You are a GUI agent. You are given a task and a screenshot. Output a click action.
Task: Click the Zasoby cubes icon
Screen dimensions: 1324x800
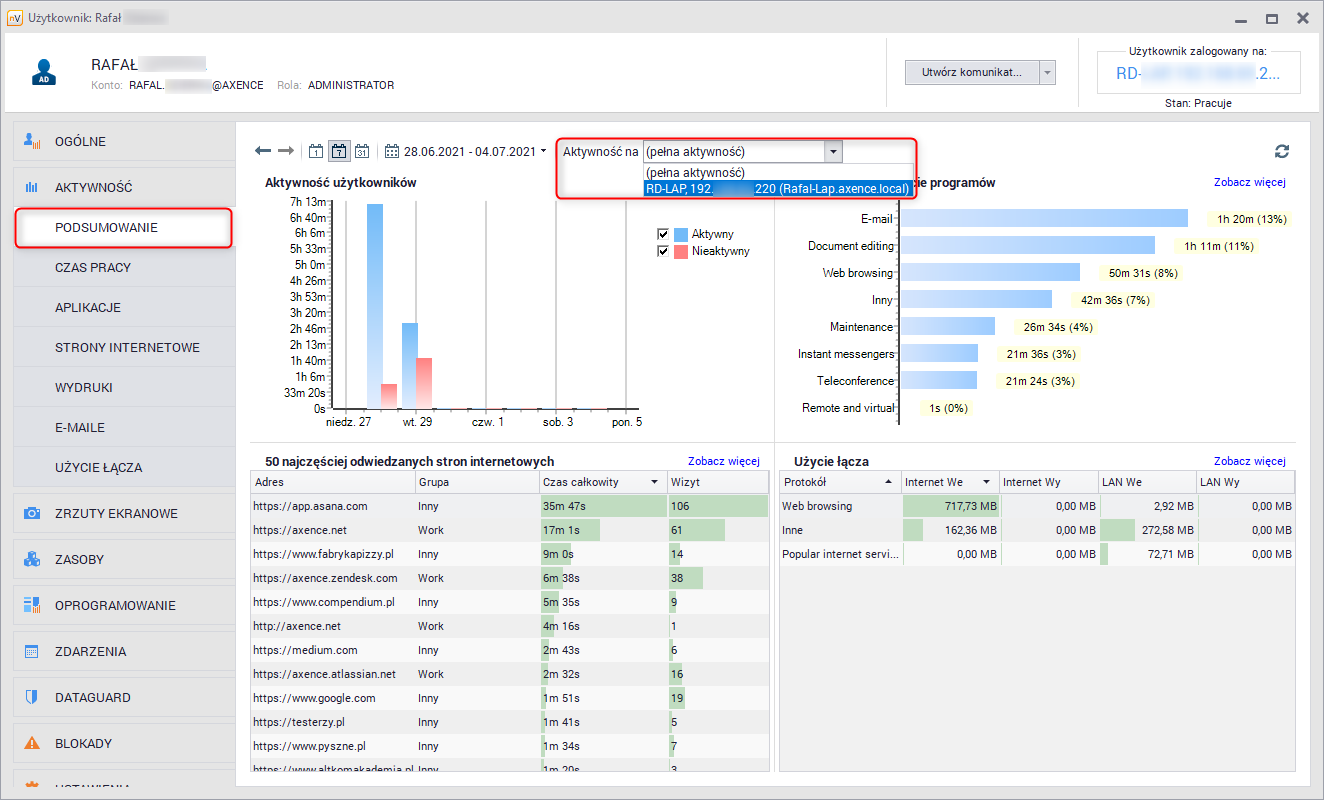[x=32, y=559]
